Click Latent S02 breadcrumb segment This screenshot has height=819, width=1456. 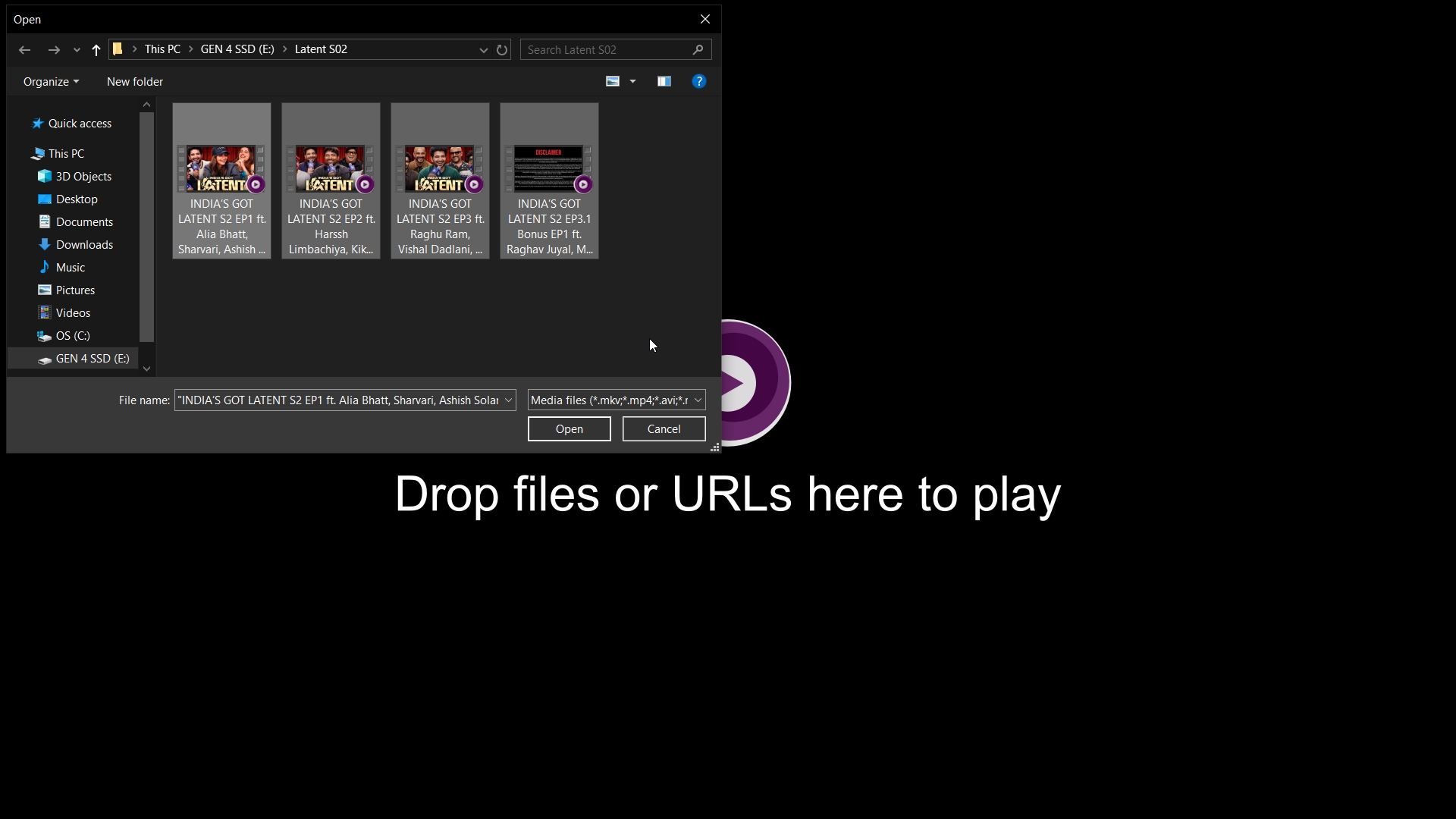pos(321,49)
